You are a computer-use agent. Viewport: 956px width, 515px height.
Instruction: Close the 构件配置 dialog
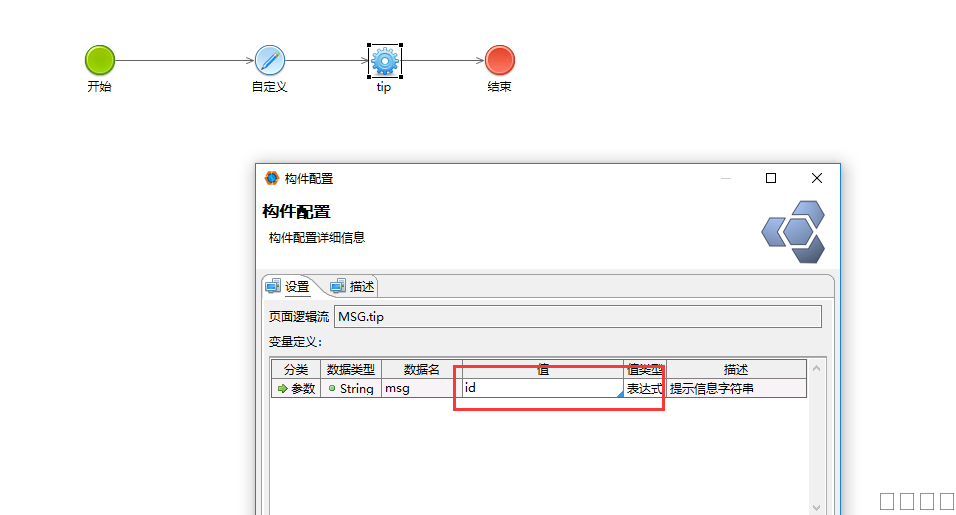817,178
